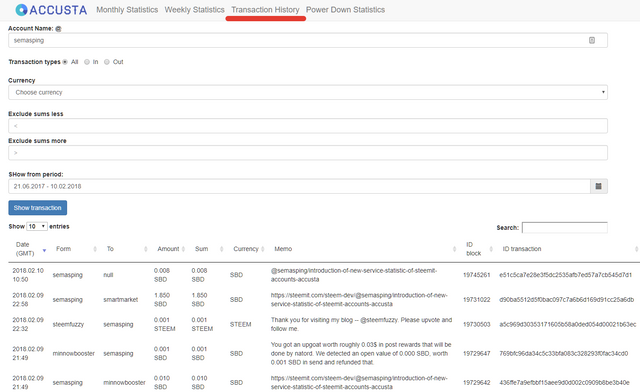Viewport: 640px width, 392px height.
Task: Sort the table by ID transaction column
Action: click(x=636, y=249)
